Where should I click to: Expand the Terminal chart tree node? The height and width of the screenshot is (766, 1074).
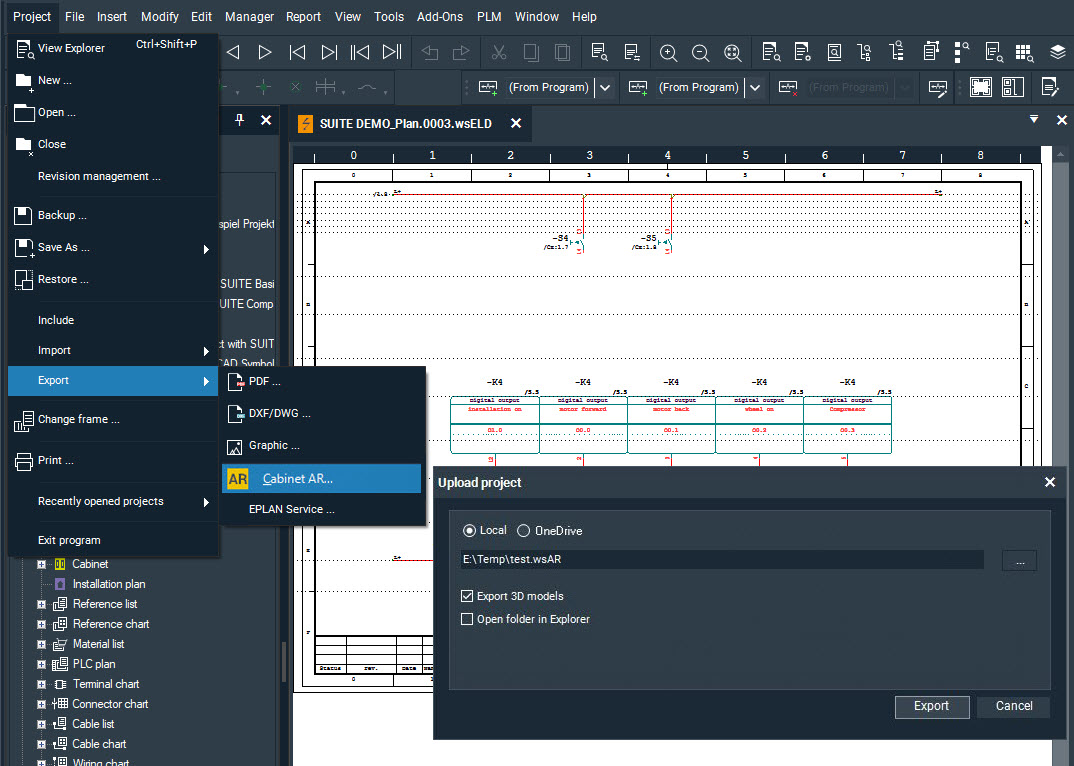click(41, 684)
